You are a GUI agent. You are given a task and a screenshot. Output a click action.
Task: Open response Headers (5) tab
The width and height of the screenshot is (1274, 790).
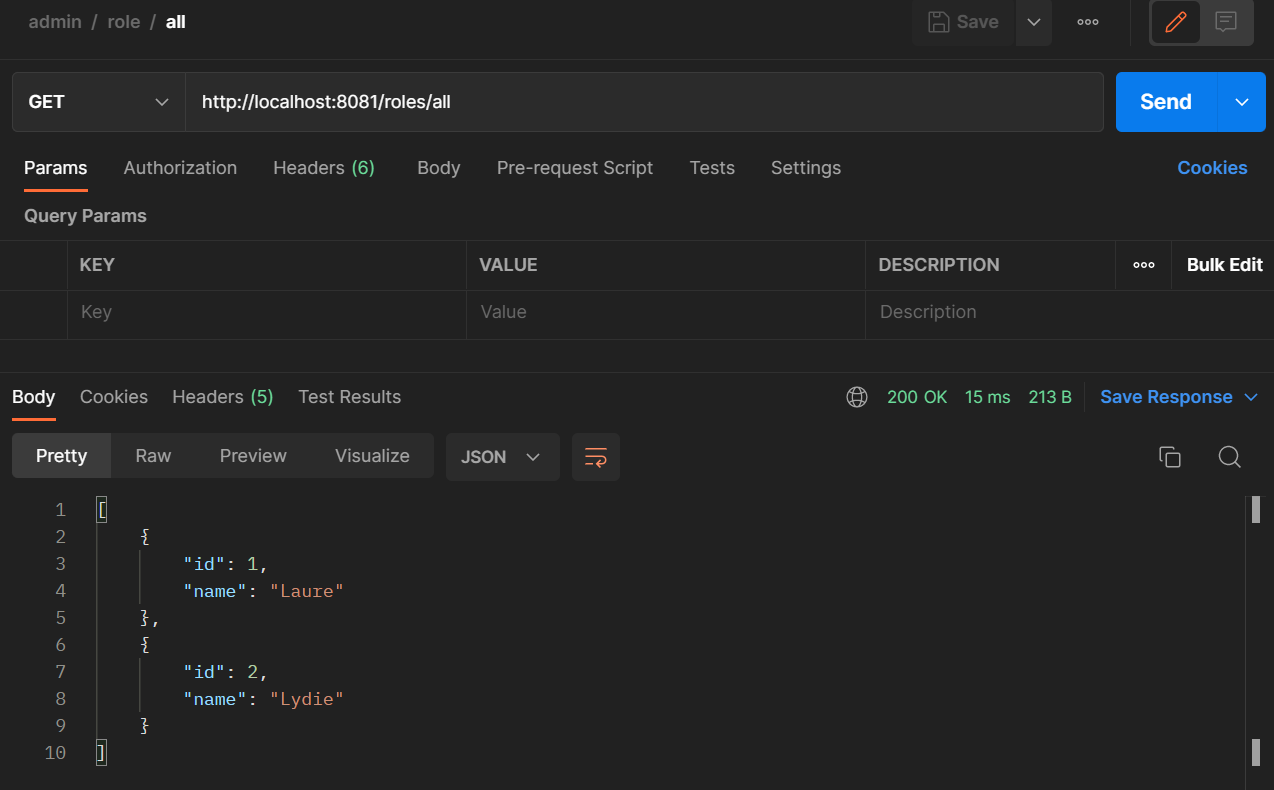click(x=222, y=397)
